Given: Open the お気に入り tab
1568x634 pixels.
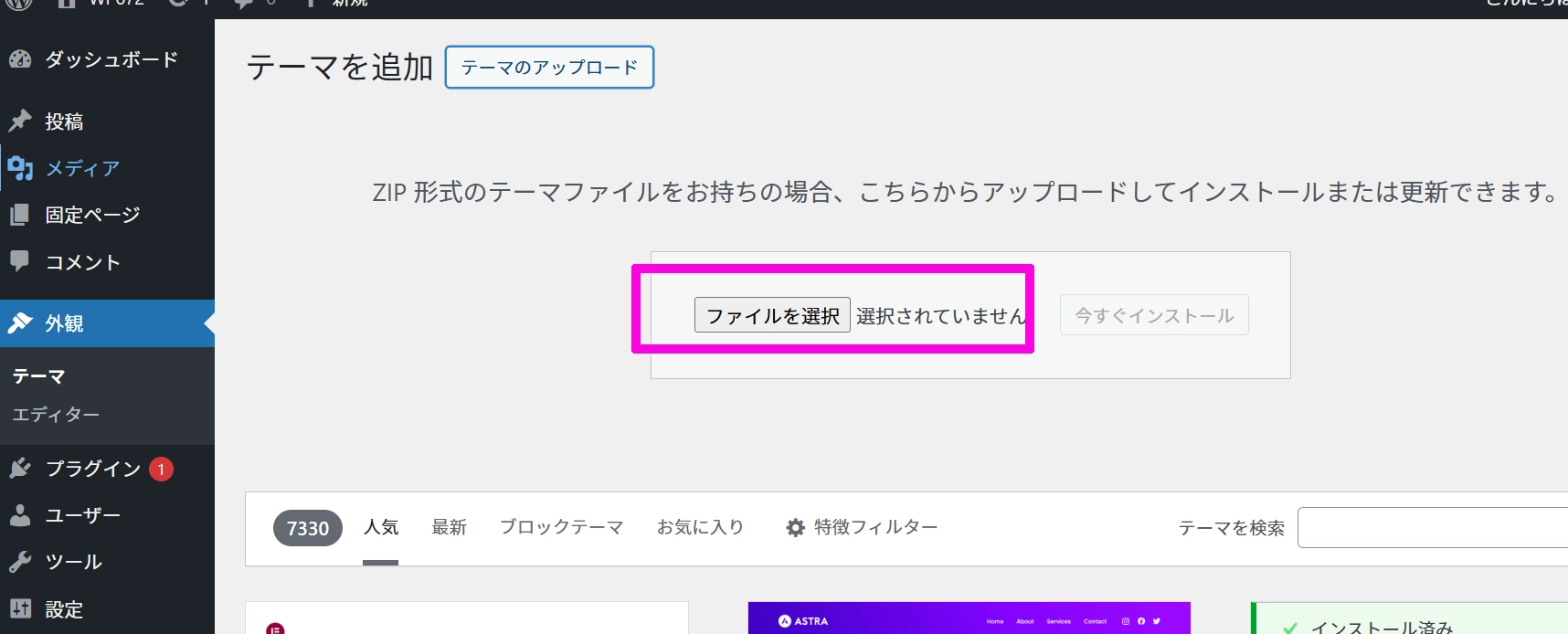Looking at the screenshot, I should tap(700, 527).
